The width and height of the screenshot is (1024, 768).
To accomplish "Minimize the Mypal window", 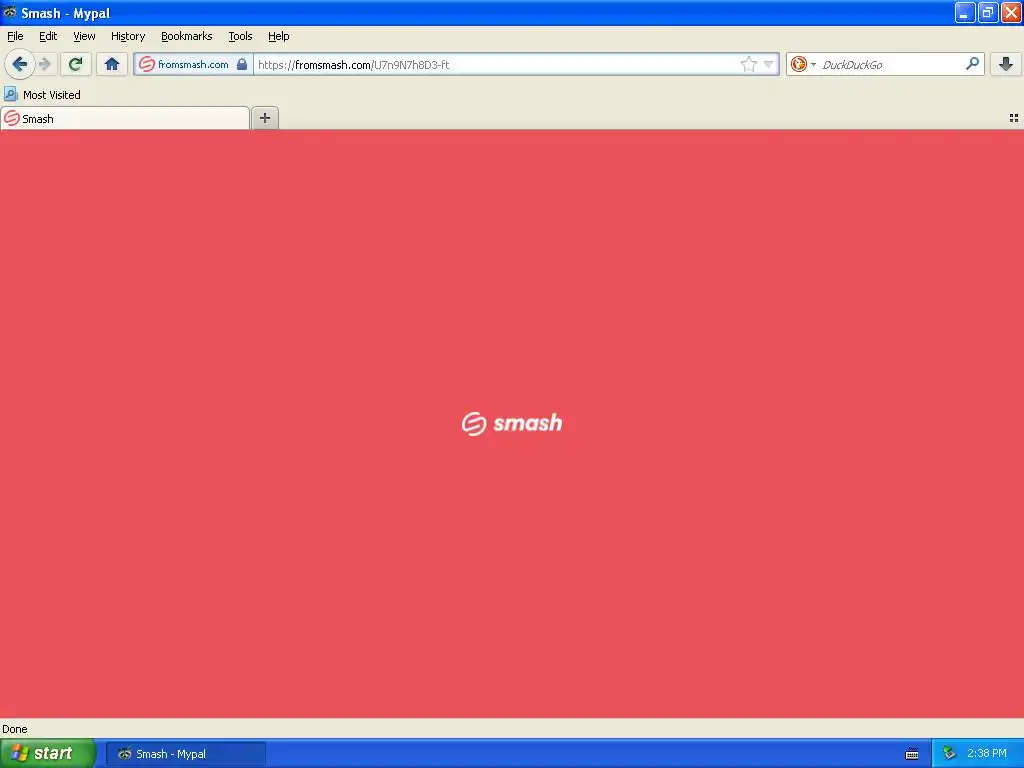I will 965,12.
